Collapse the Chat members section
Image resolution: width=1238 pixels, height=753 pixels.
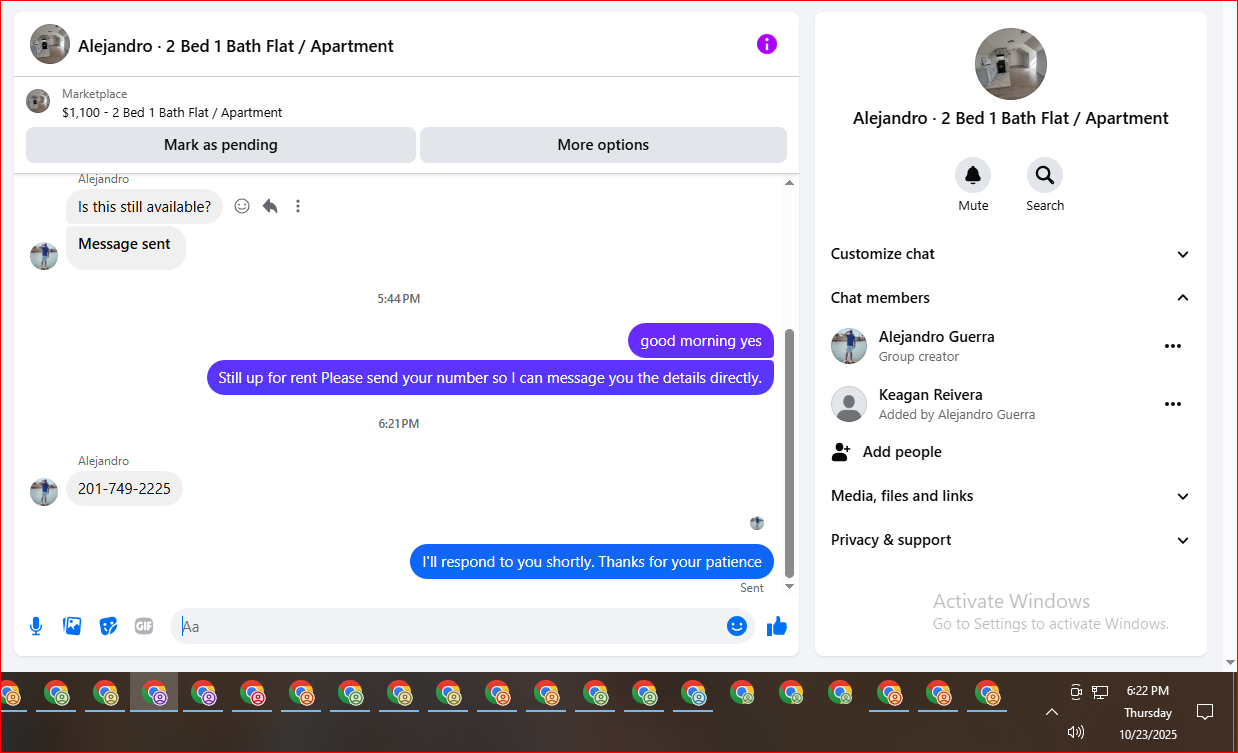(x=1011, y=298)
